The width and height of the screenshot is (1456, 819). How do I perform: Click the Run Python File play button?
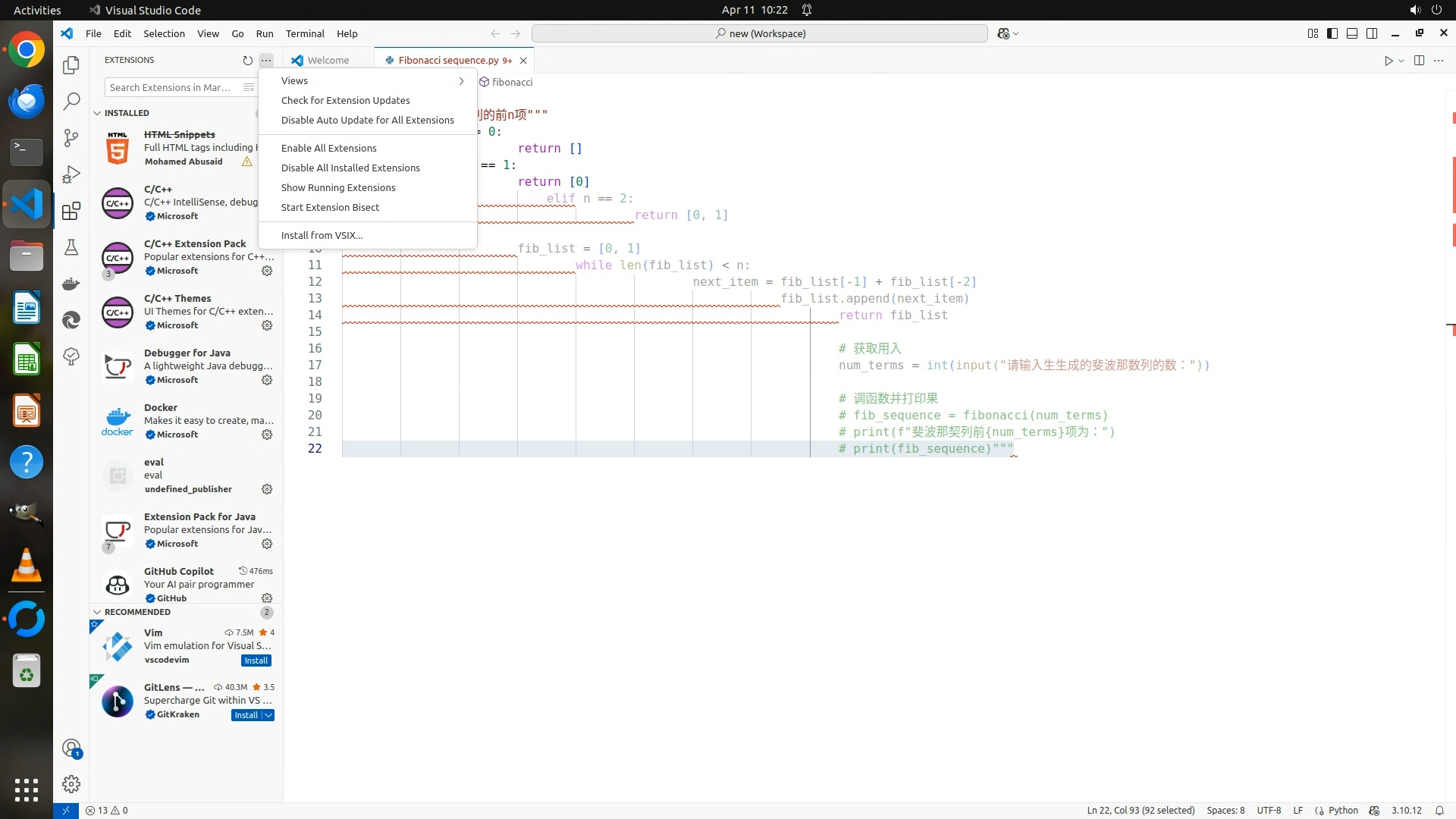pos(1388,61)
